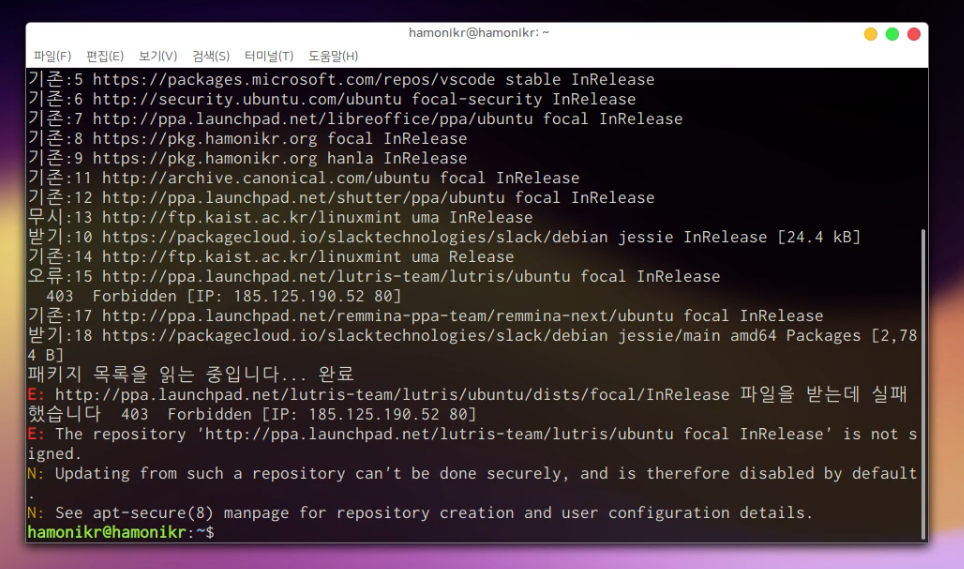The width and height of the screenshot is (964, 569).
Task: Open the 보기(V) menu
Action: point(158,56)
